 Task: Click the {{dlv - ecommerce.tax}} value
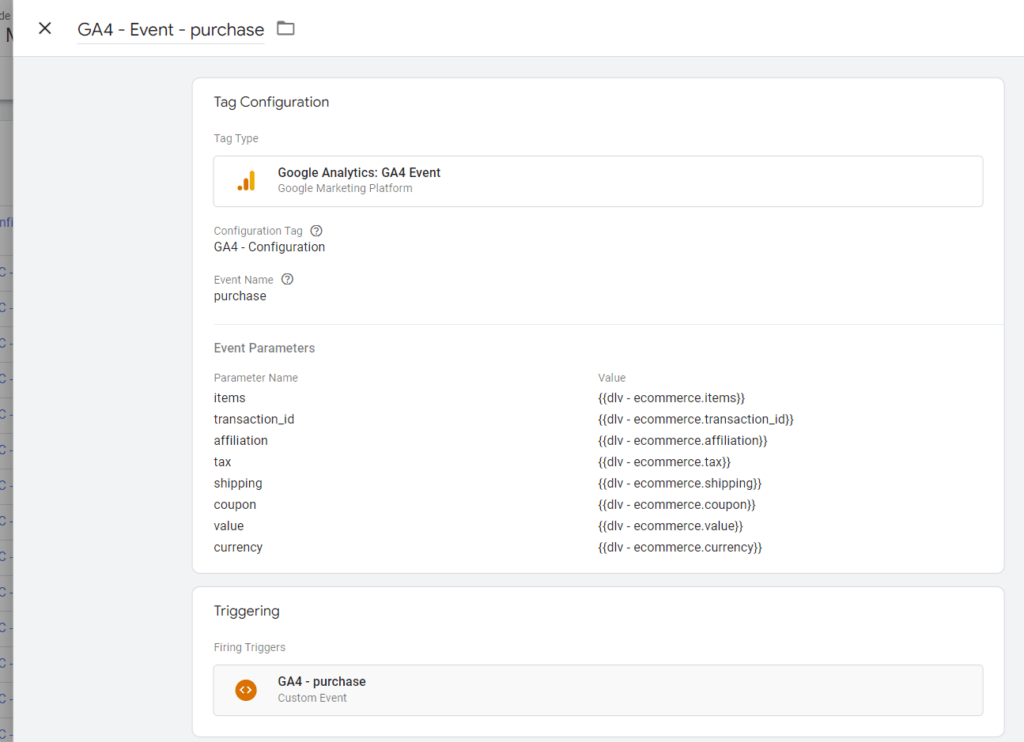pyautogui.click(x=664, y=462)
